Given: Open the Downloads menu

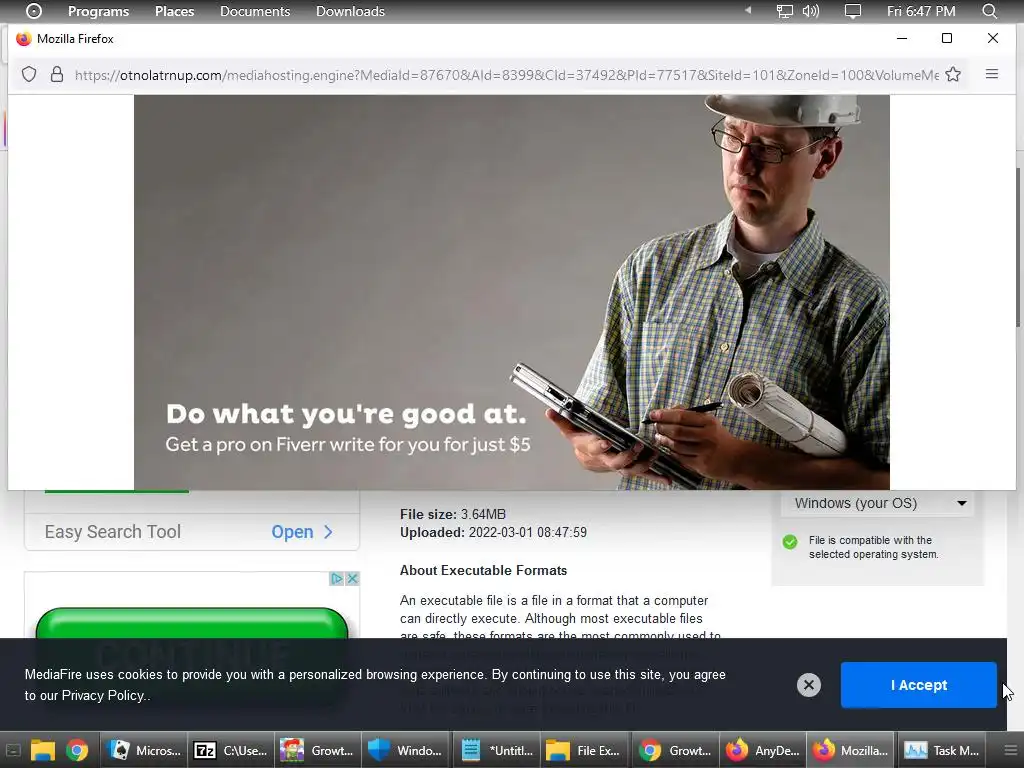Looking at the screenshot, I should pos(350,11).
